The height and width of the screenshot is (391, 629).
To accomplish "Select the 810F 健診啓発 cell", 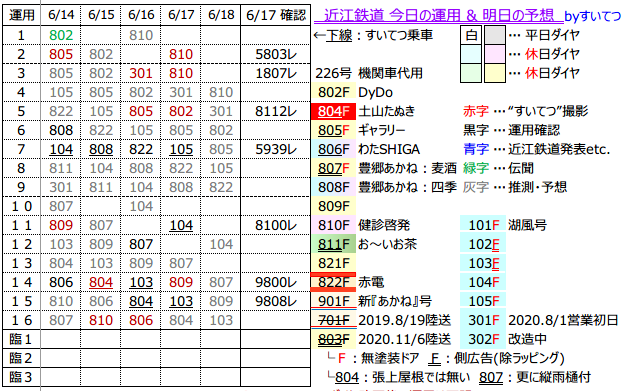I will tap(333, 225).
